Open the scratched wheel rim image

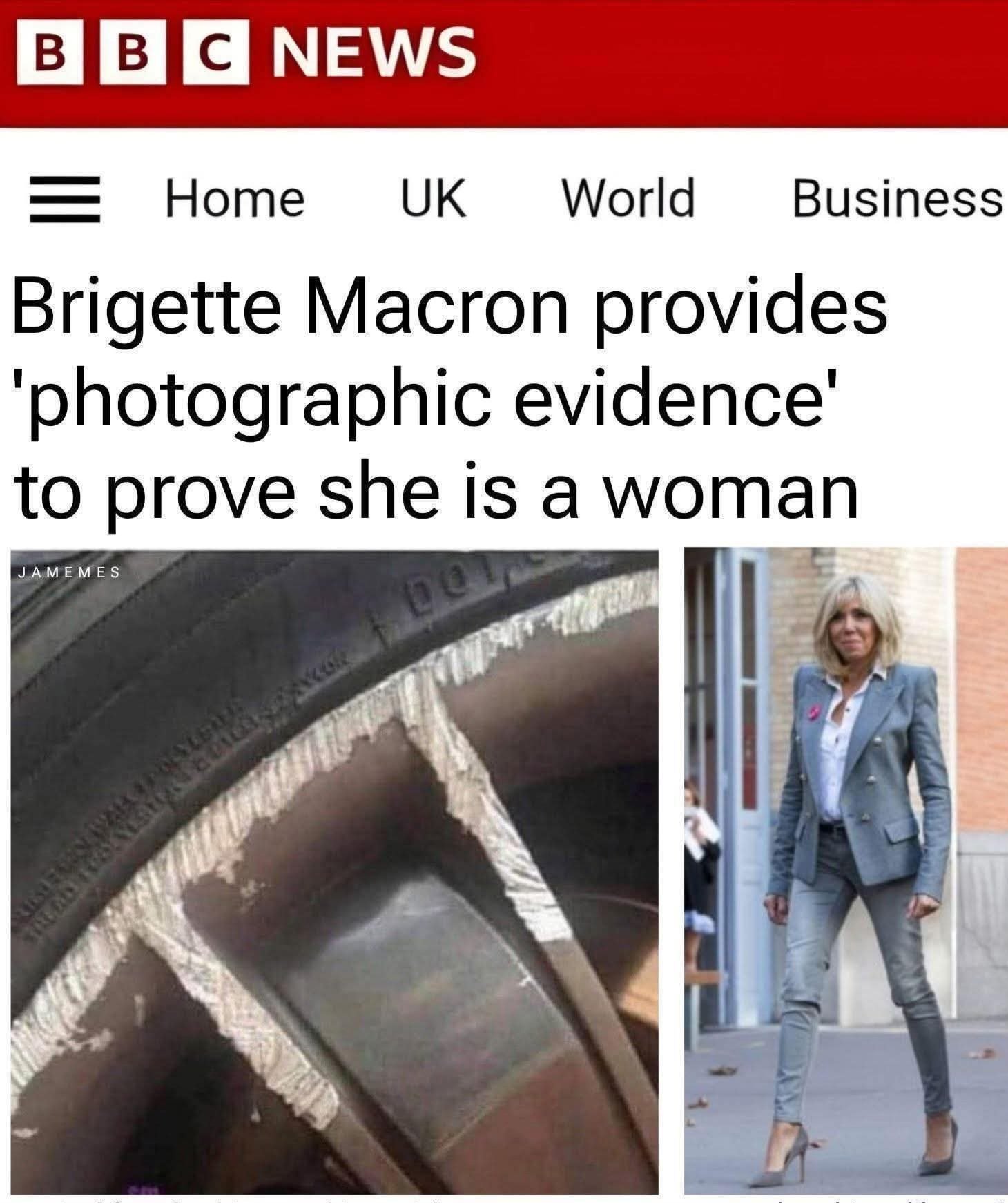click(x=335, y=872)
